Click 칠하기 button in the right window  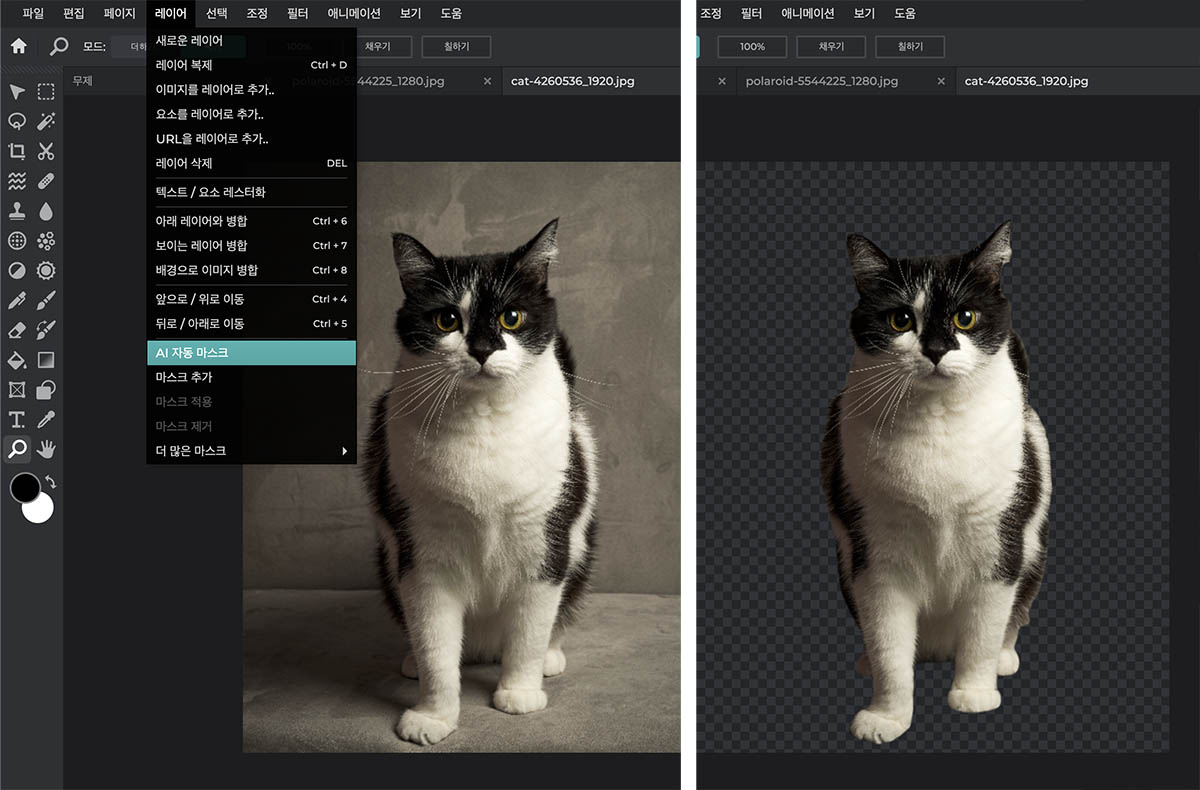click(x=910, y=46)
